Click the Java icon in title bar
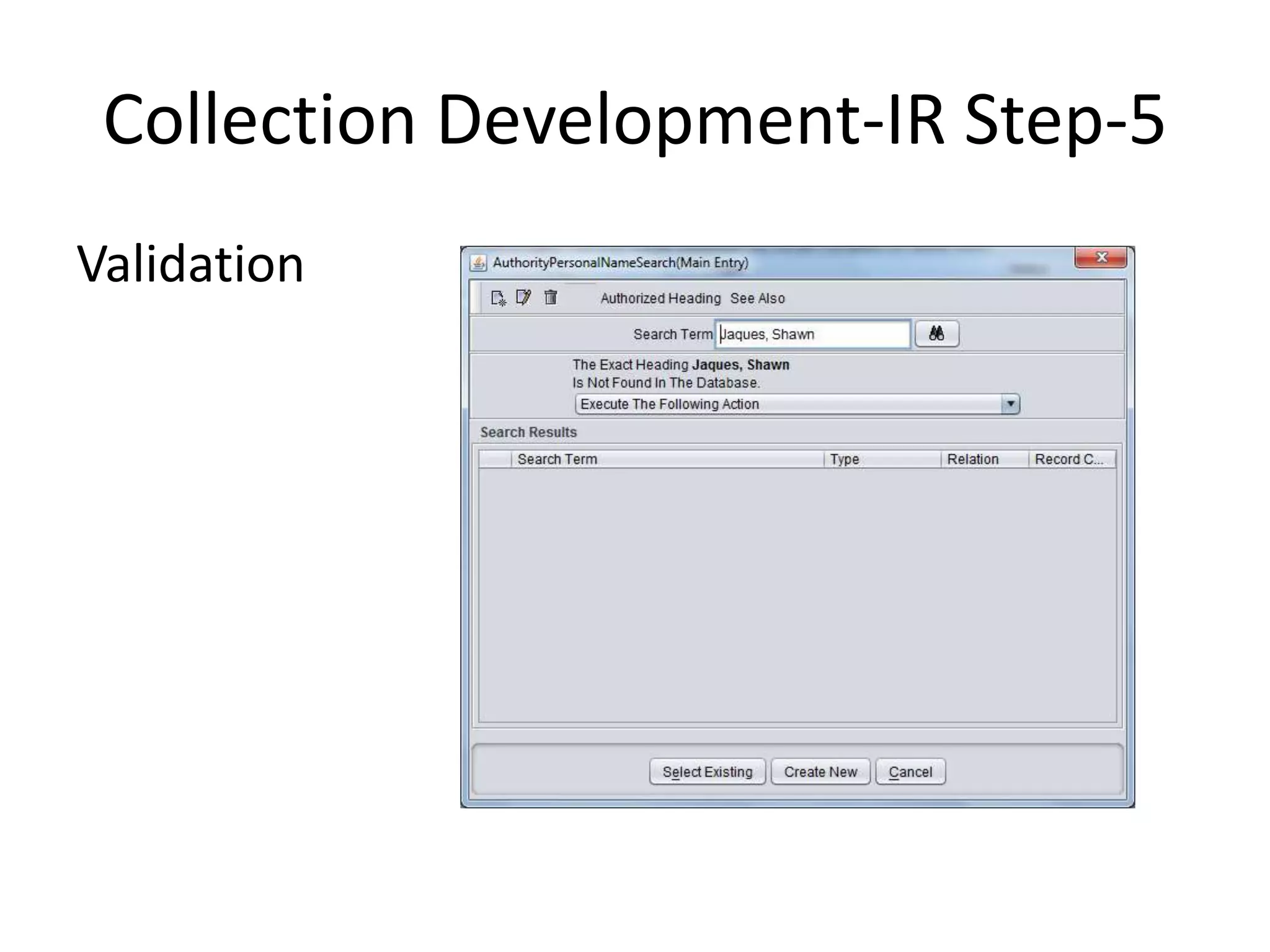The image size is (1270, 952). tap(478, 263)
